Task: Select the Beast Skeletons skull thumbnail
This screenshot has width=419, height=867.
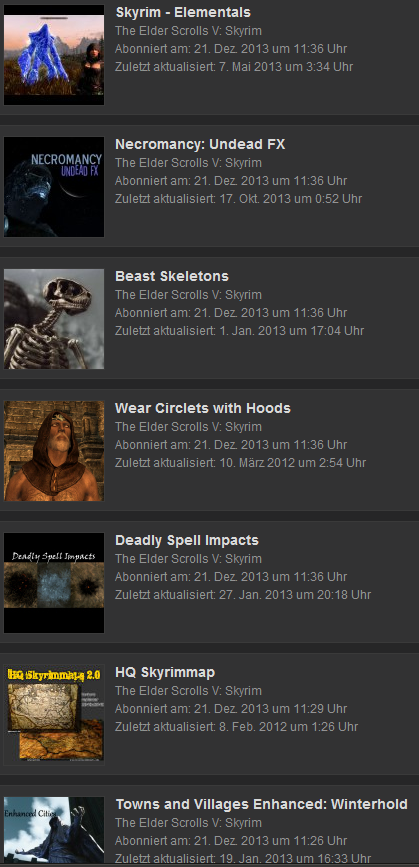Action: coord(54,319)
